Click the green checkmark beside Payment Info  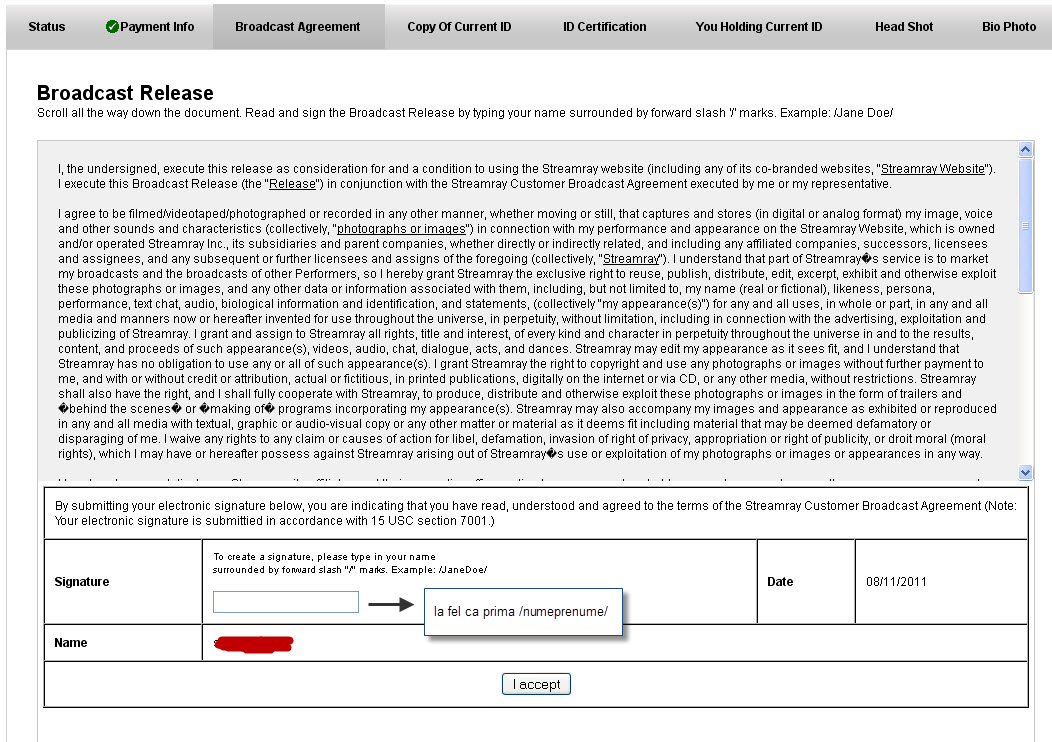[x=112, y=27]
